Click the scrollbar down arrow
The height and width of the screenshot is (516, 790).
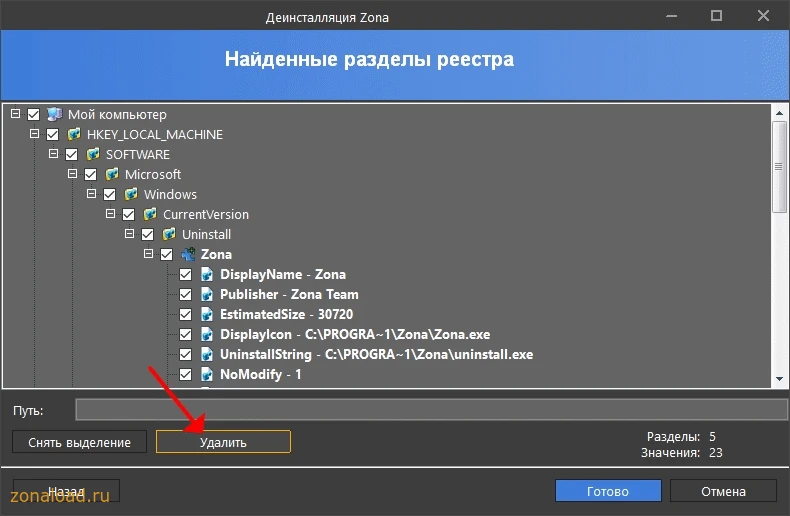[779, 379]
